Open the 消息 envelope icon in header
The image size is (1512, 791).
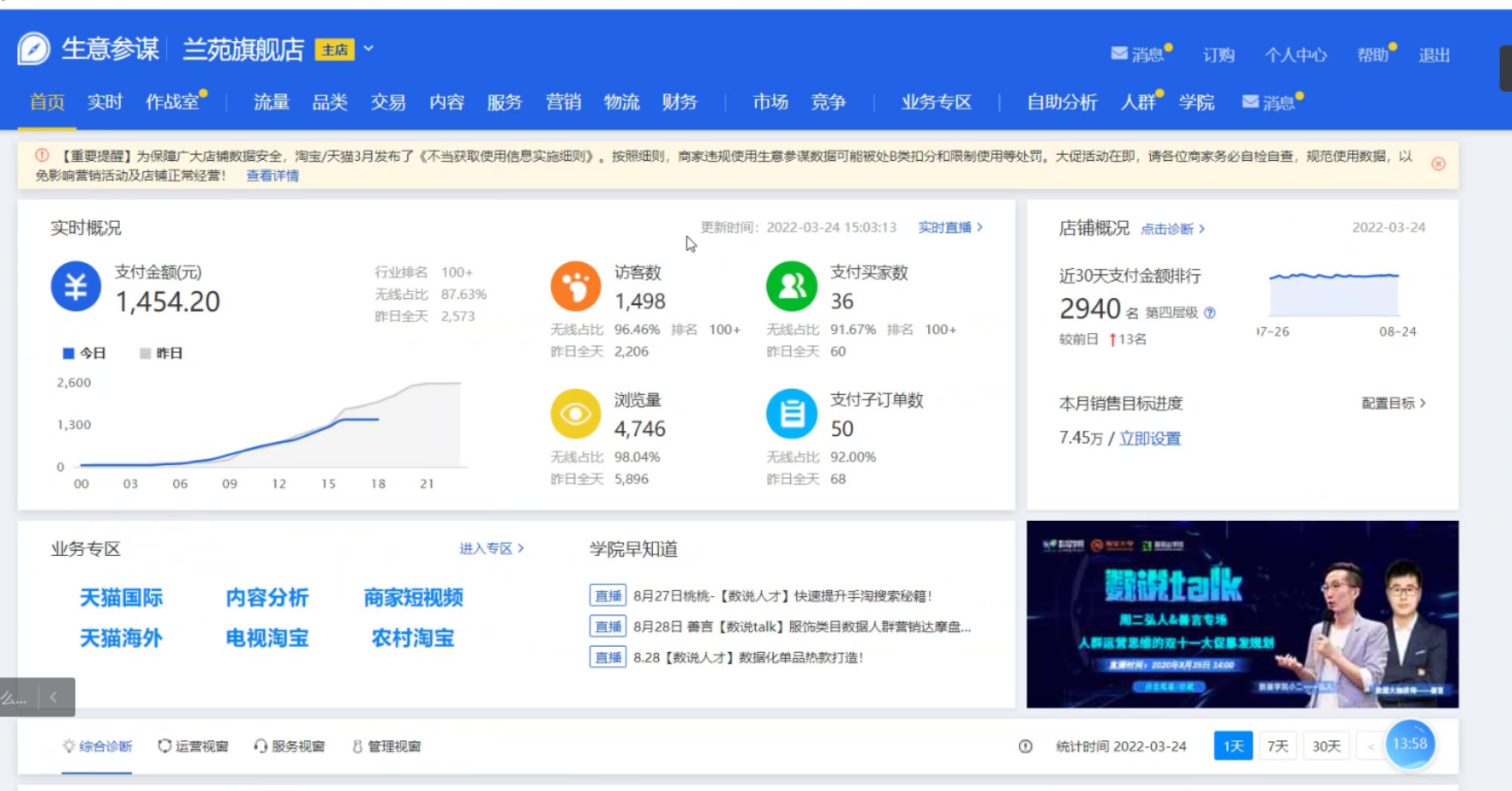coord(1119,53)
